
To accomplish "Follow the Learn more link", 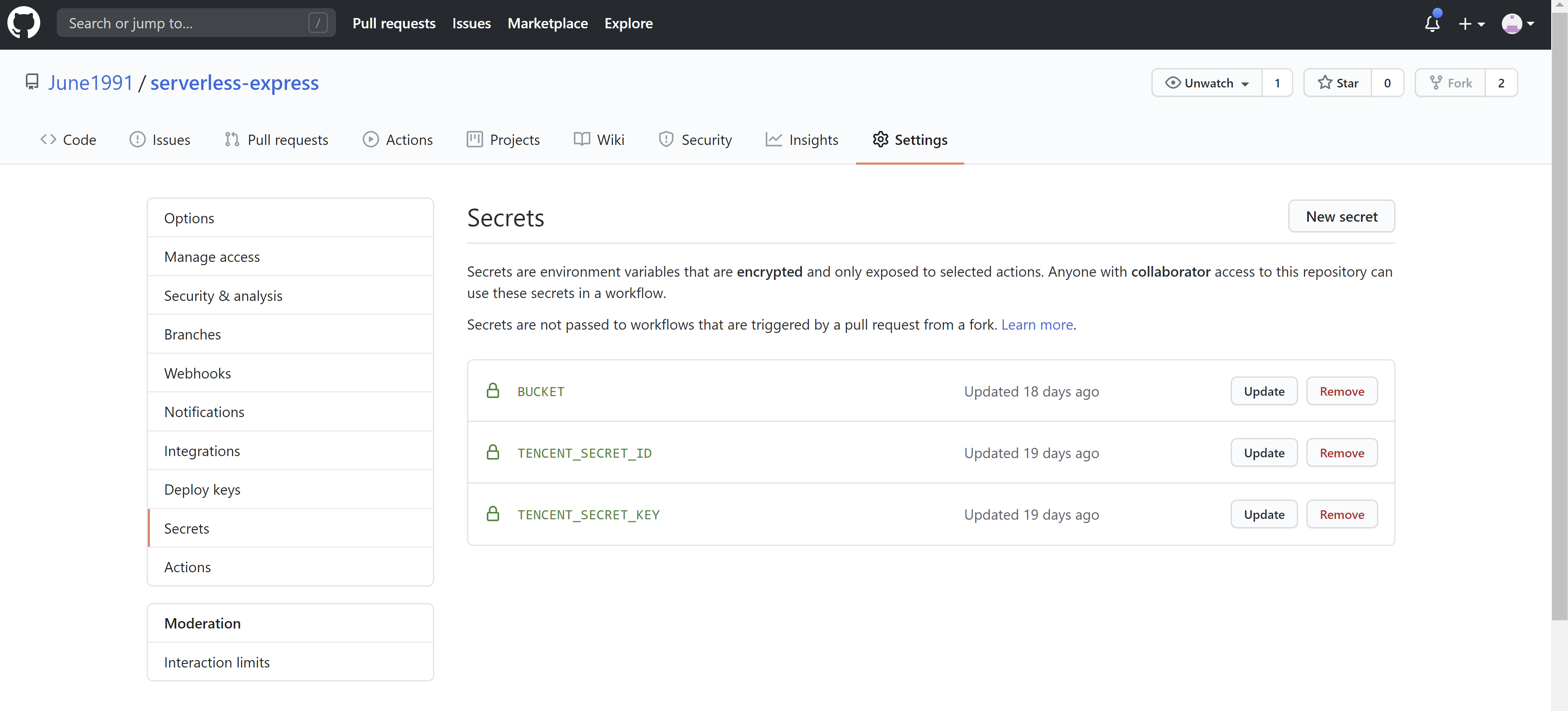I will coord(1036,324).
